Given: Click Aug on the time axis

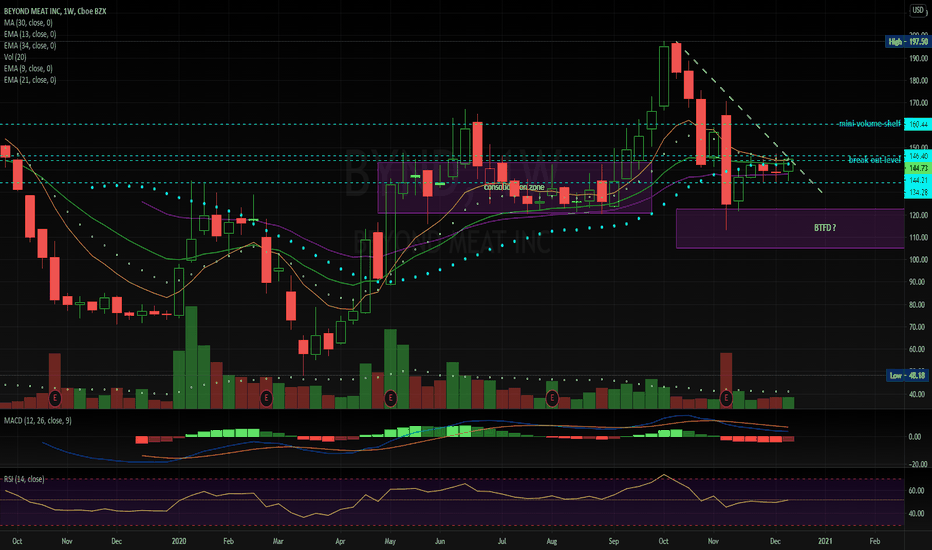Looking at the screenshot, I should 552,541.
